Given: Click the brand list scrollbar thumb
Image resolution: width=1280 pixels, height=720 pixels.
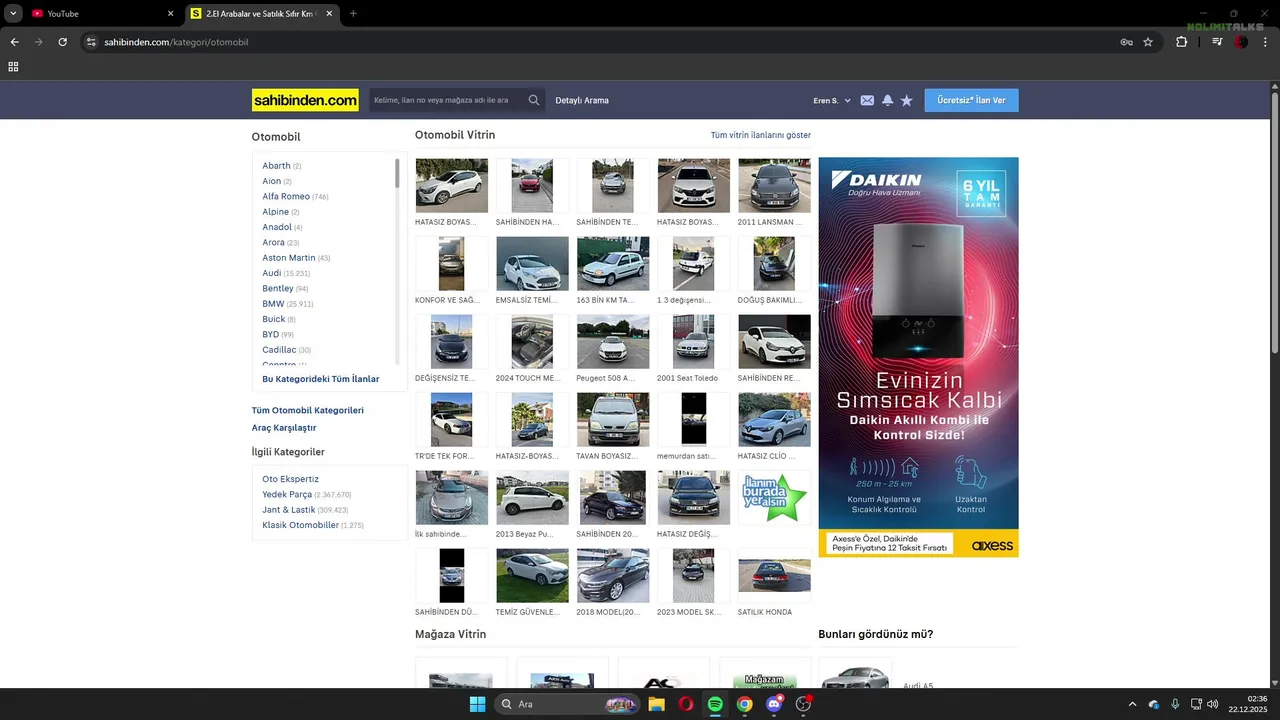Looking at the screenshot, I should click(397, 173).
